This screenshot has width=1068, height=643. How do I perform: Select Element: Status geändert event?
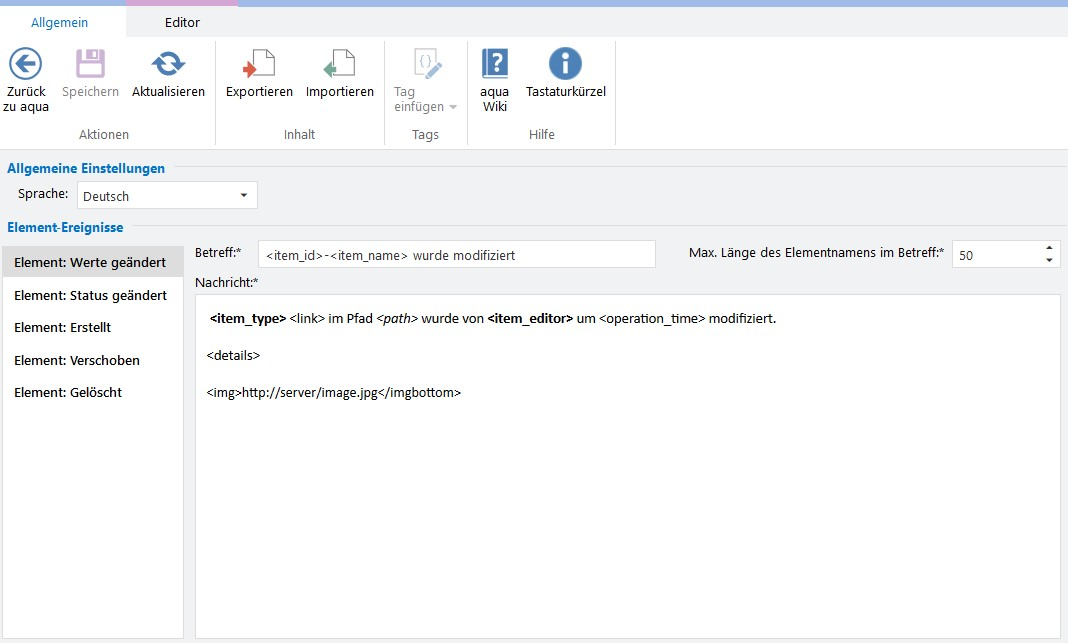click(x=91, y=296)
